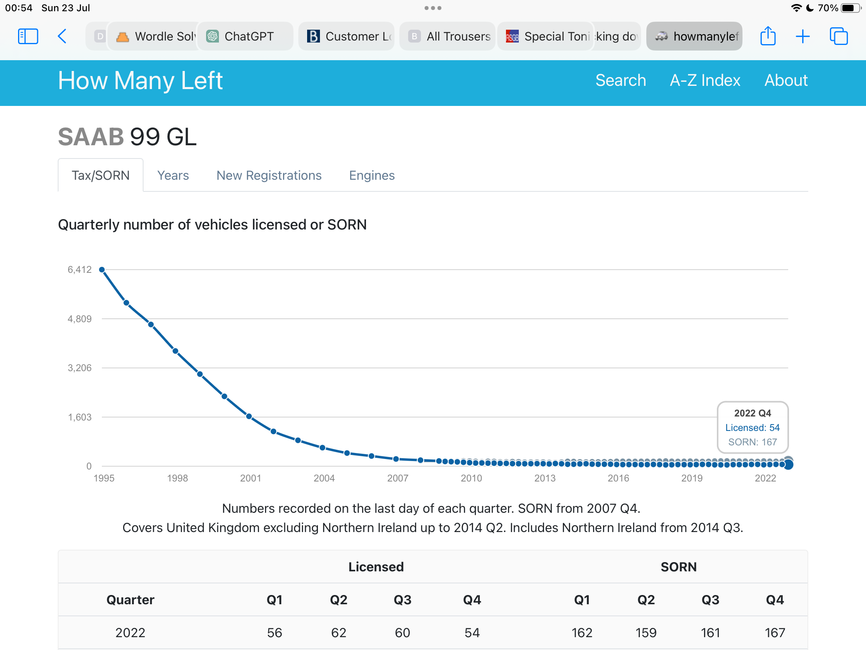Image resolution: width=866 pixels, height=650 pixels.
Task: Switch to the Wordle Solver tab
Action: click(x=153, y=36)
